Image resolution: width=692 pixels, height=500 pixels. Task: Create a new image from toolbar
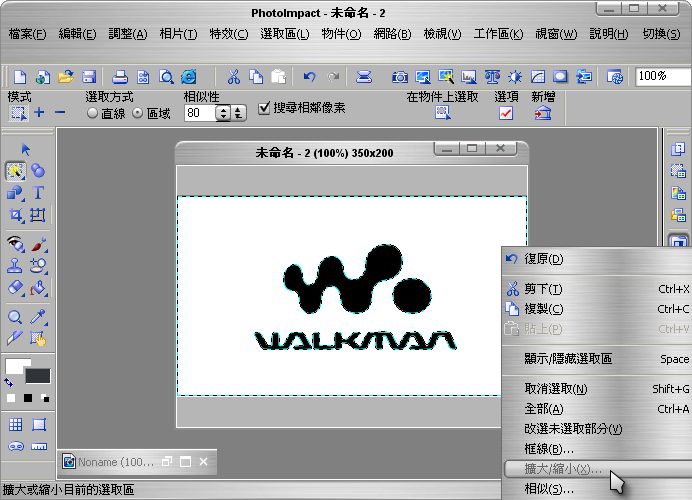pos(20,77)
